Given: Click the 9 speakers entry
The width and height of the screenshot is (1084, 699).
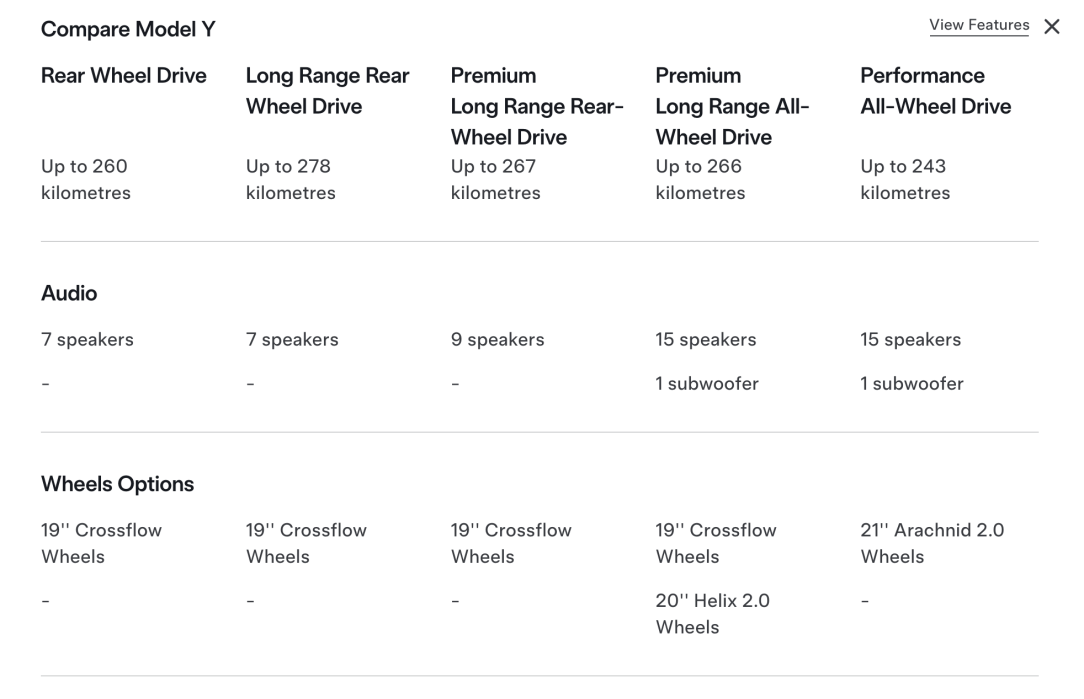Looking at the screenshot, I should coord(498,339).
